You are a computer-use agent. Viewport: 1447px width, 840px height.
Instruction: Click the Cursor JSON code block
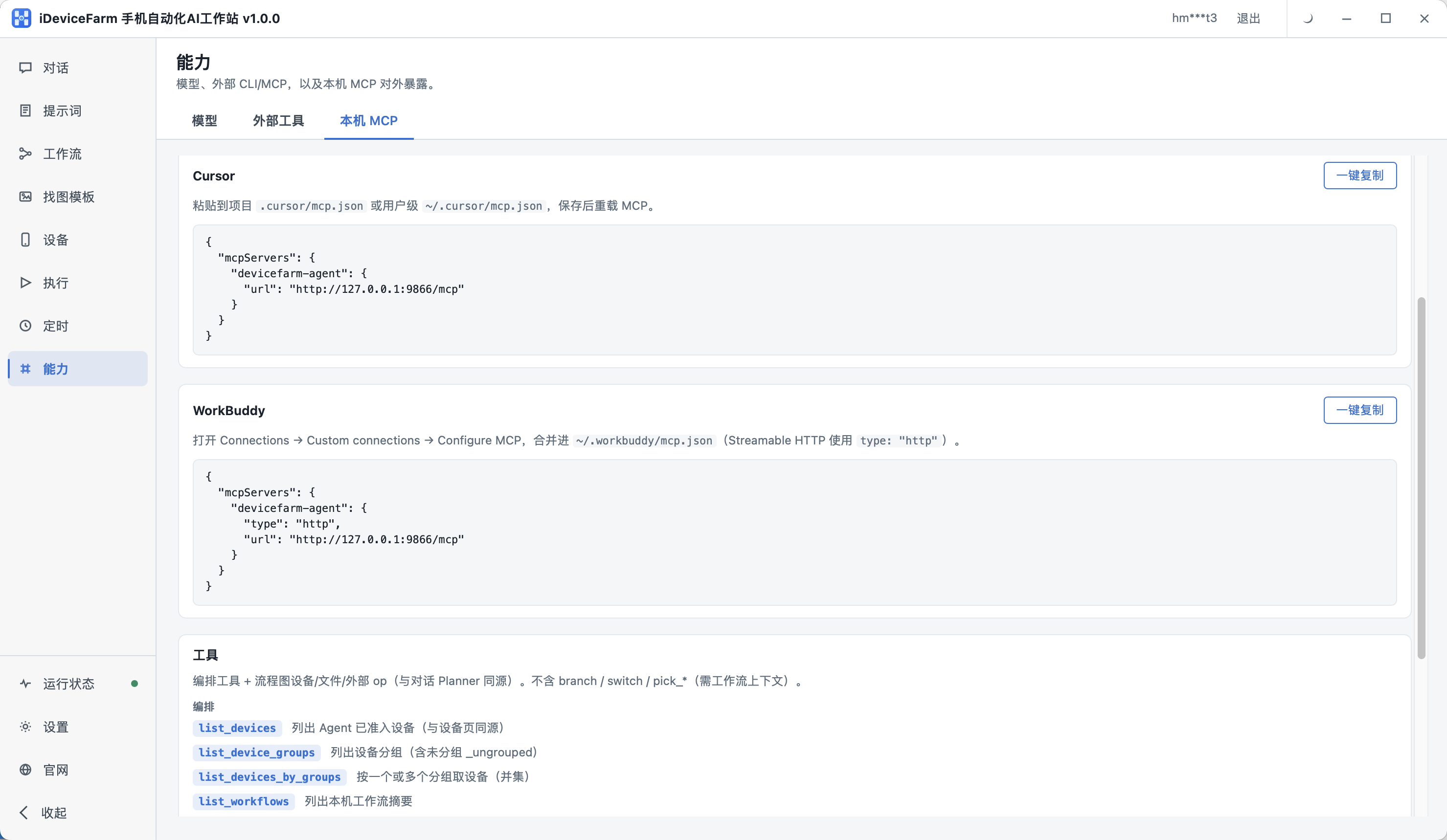795,290
